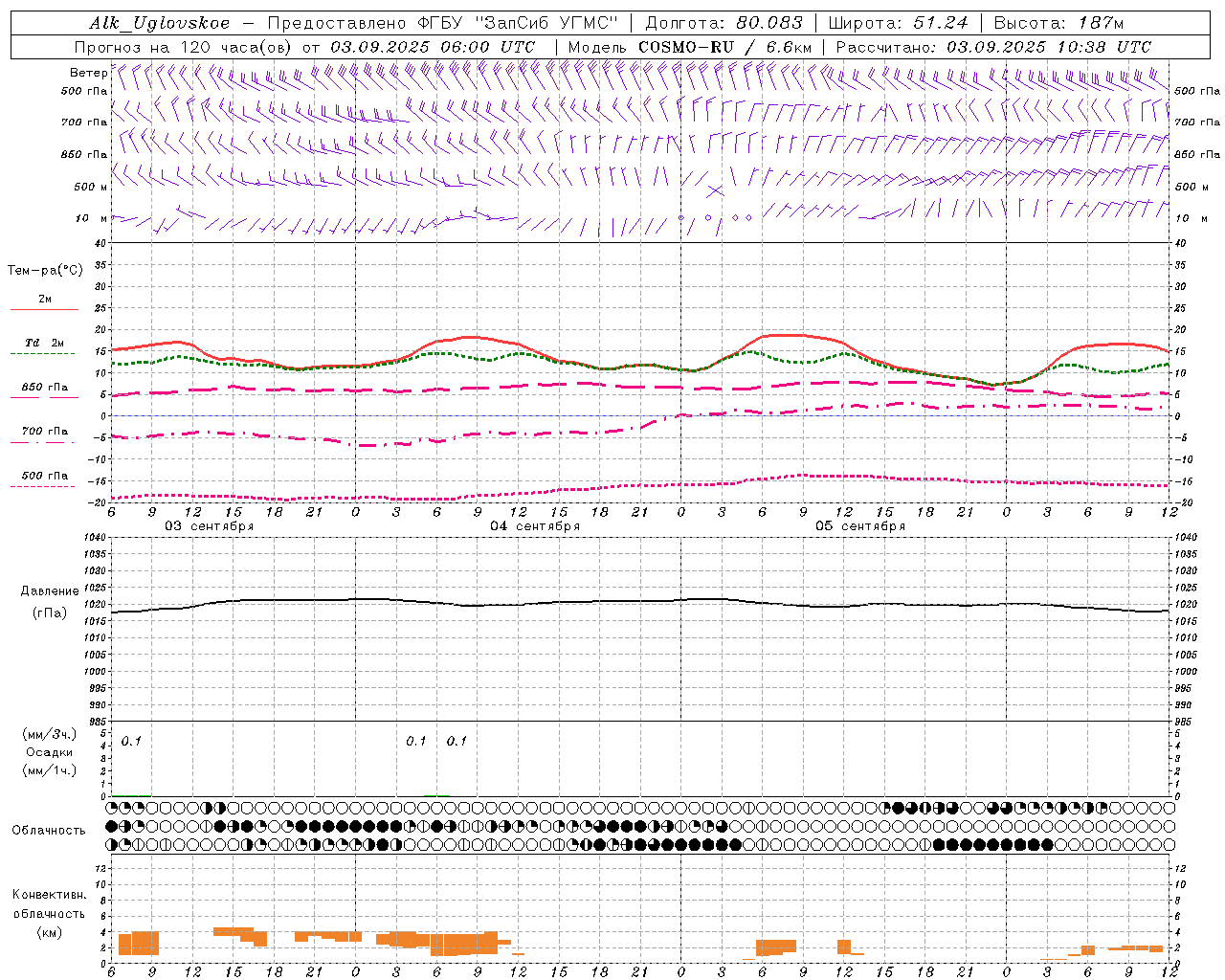1225x980 pixels.
Task: Click the date label 05 сентября
Action: tap(860, 526)
